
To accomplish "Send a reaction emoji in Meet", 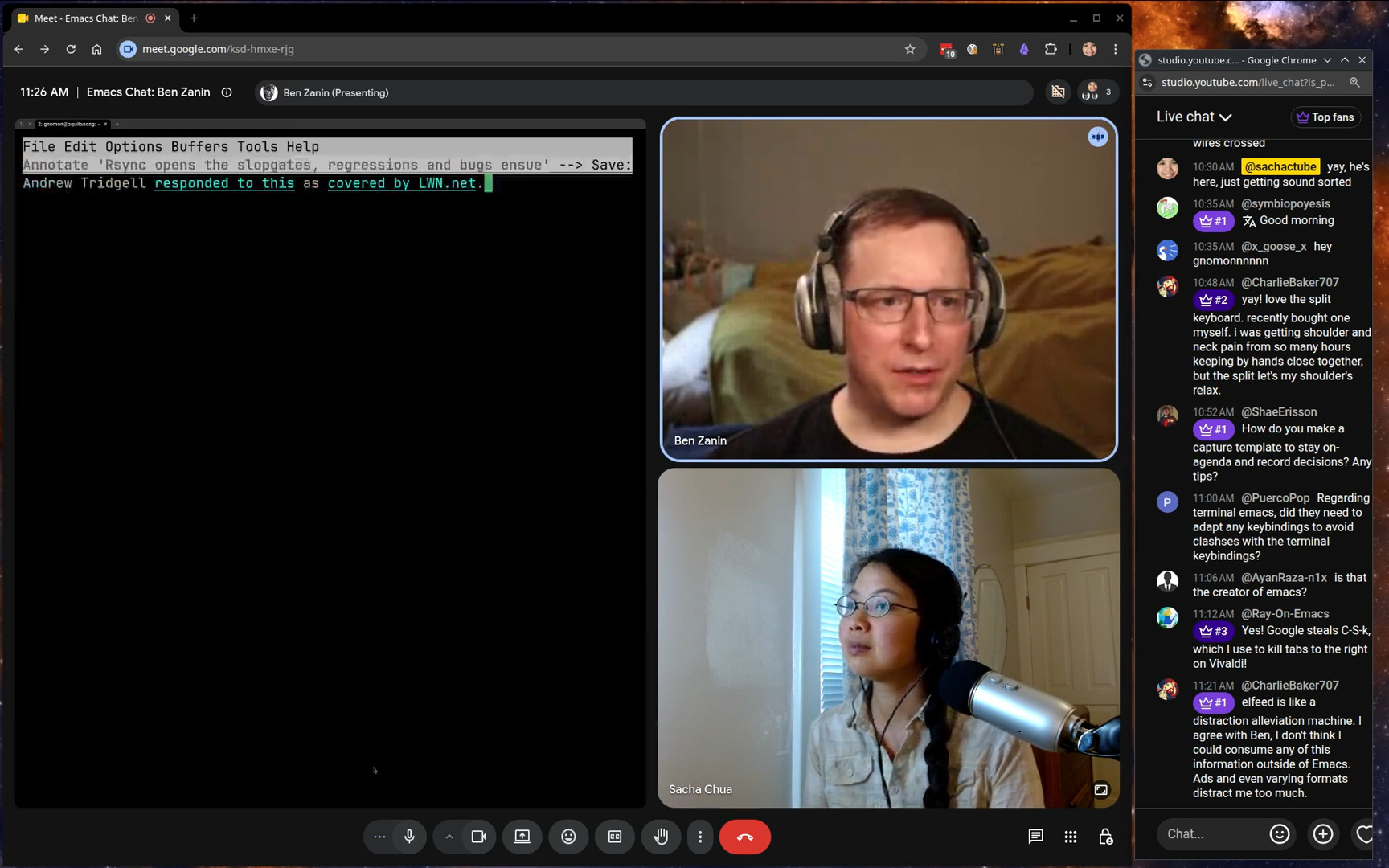I will (568, 837).
